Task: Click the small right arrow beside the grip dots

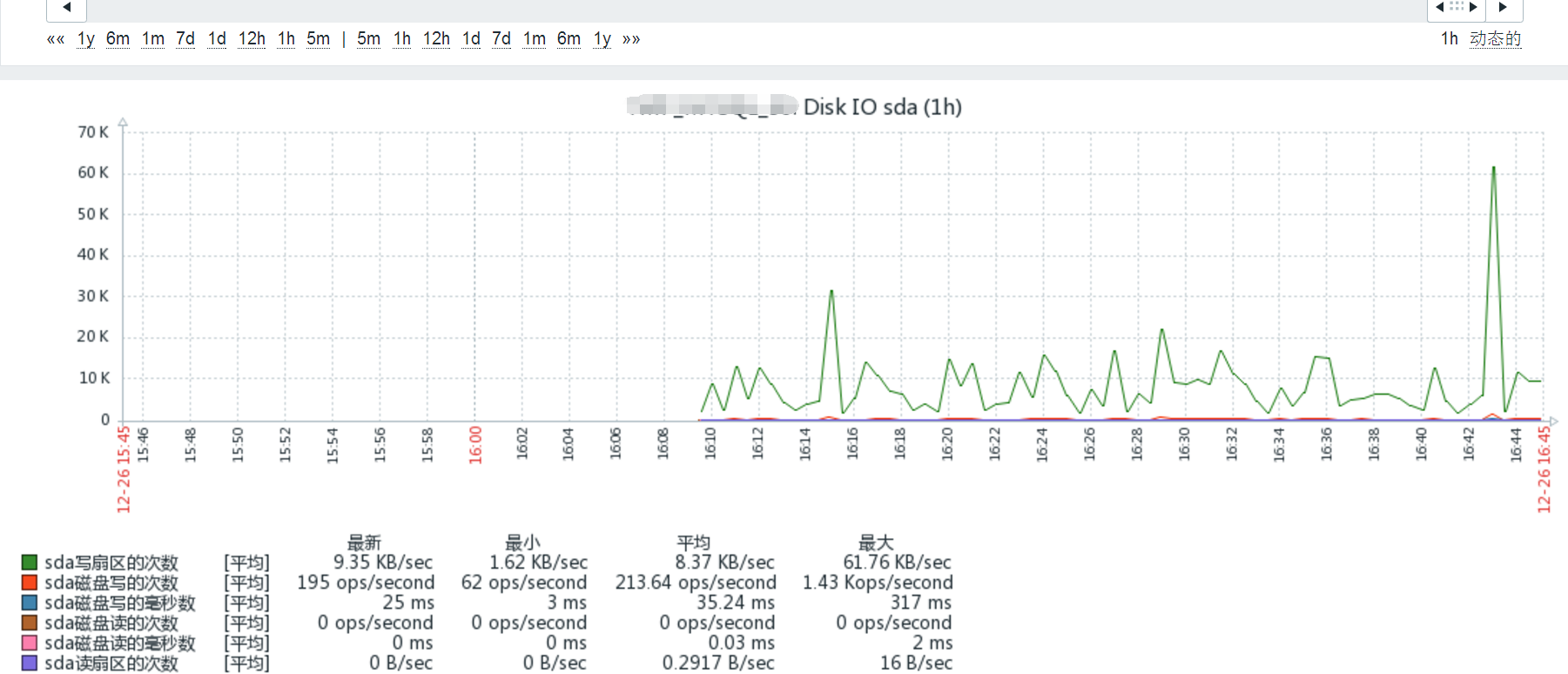Action: coord(1473,7)
